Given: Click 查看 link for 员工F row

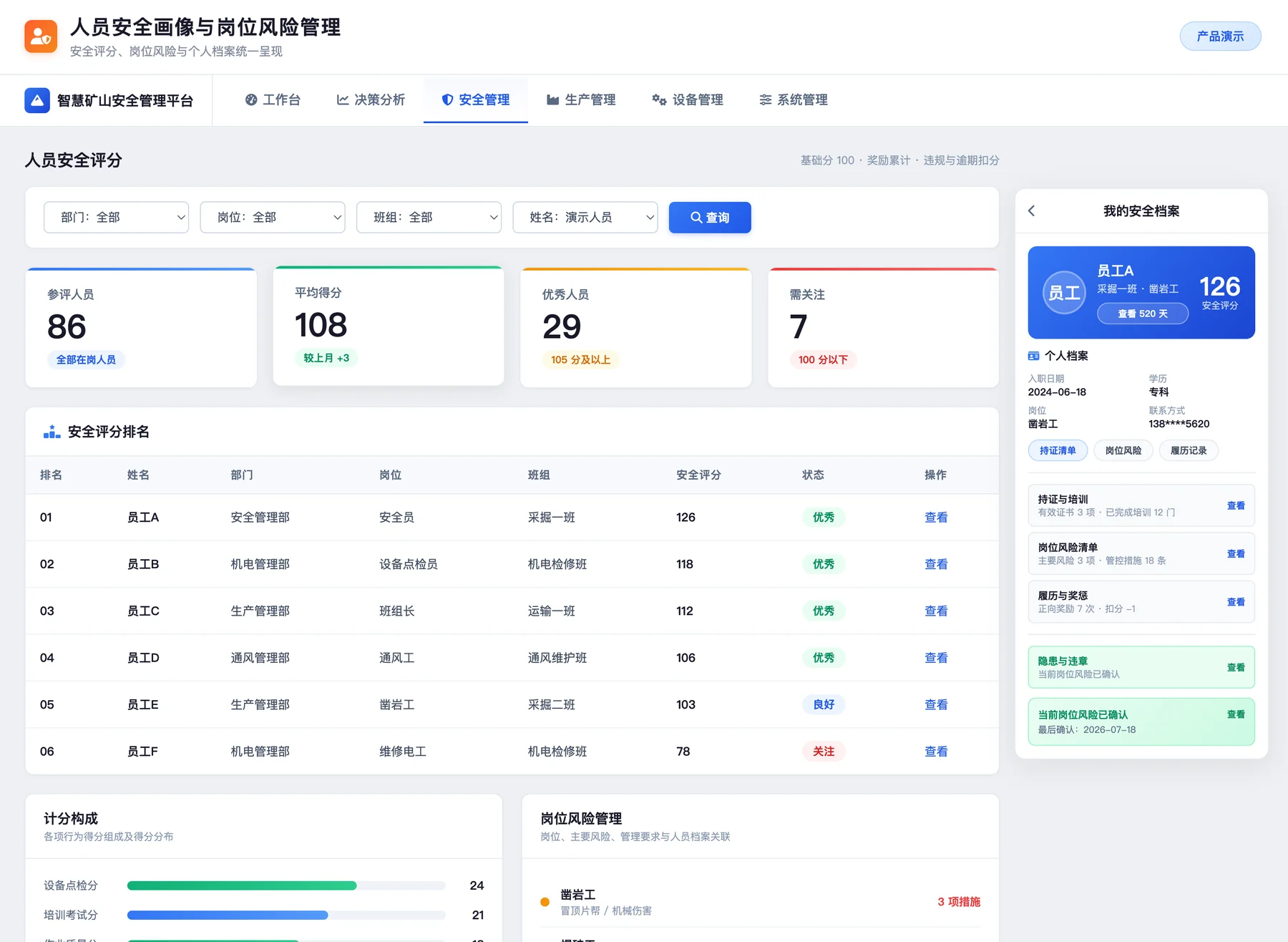Looking at the screenshot, I should pos(936,752).
